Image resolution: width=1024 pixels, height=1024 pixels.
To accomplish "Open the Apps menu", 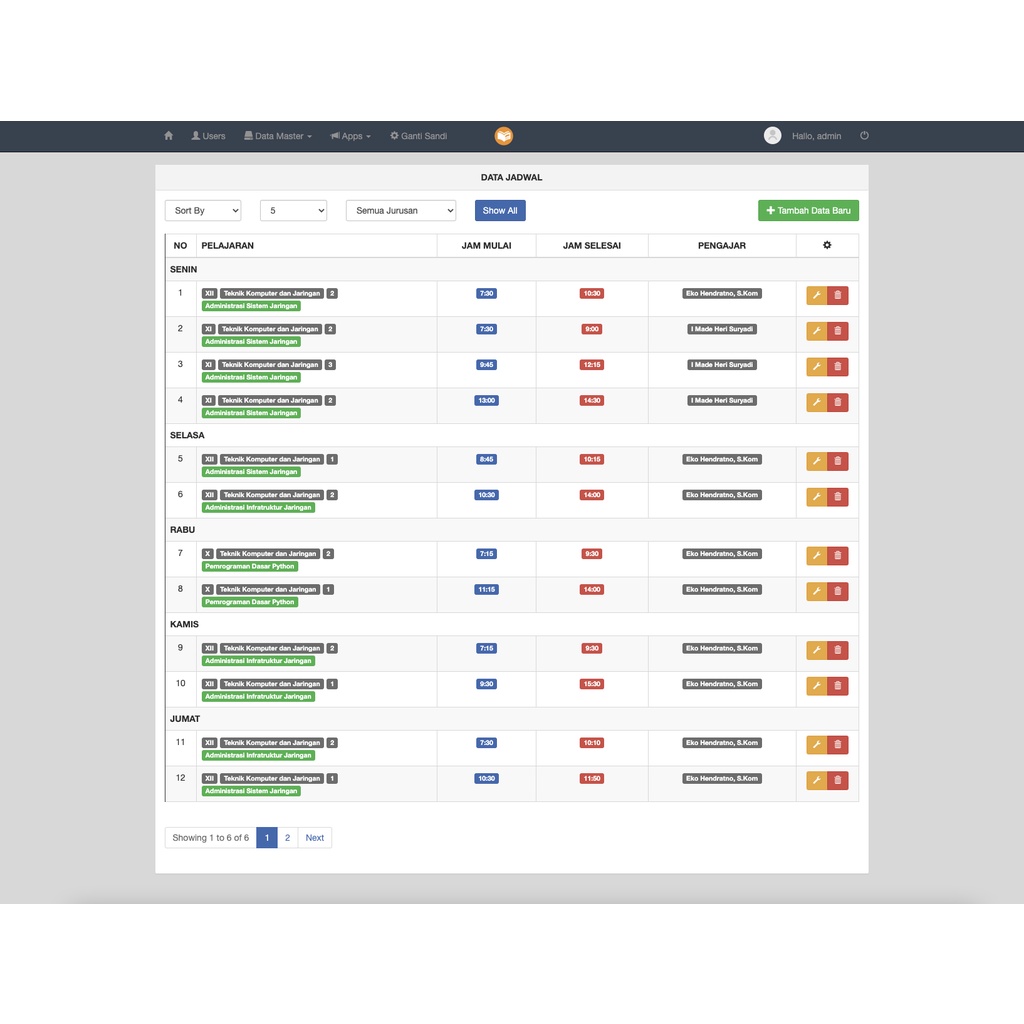I will (x=351, y=136).
